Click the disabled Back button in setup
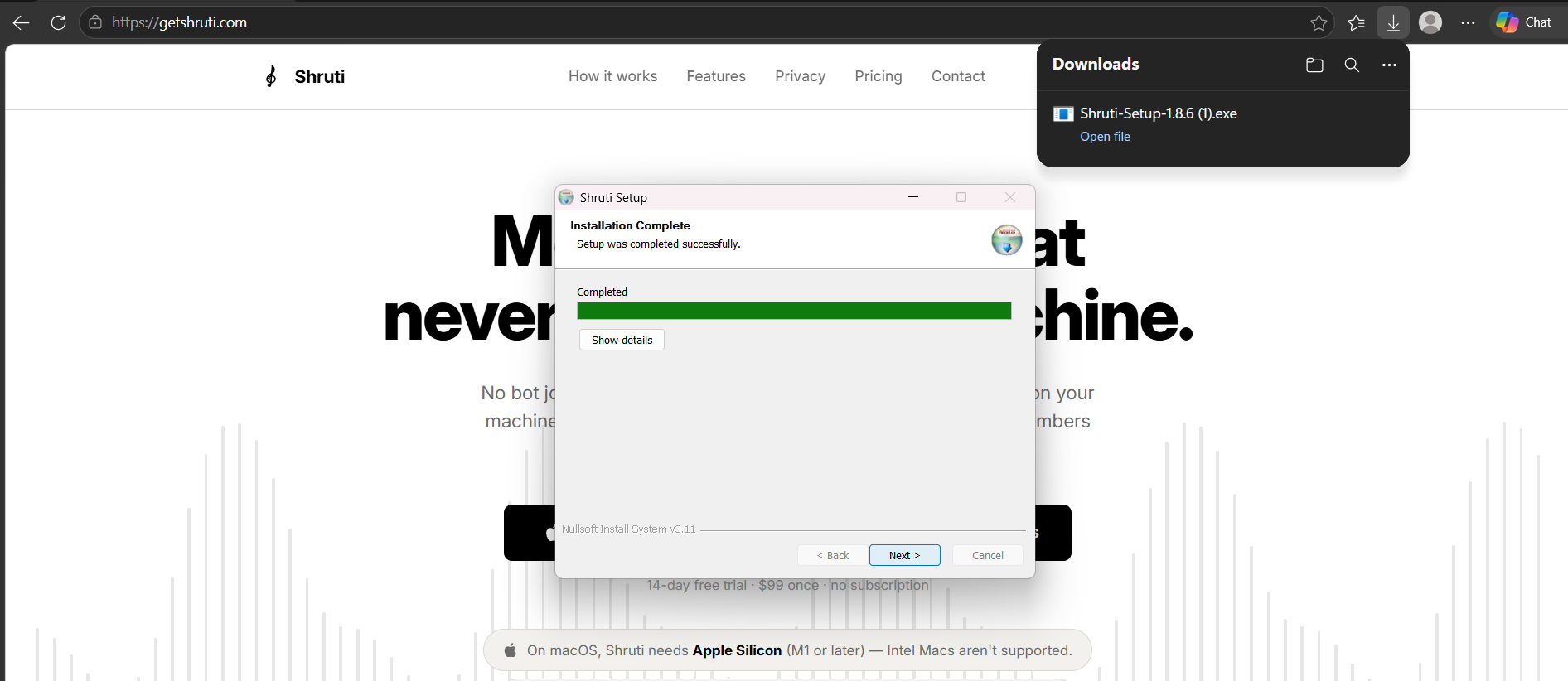 tap(832, 555)
